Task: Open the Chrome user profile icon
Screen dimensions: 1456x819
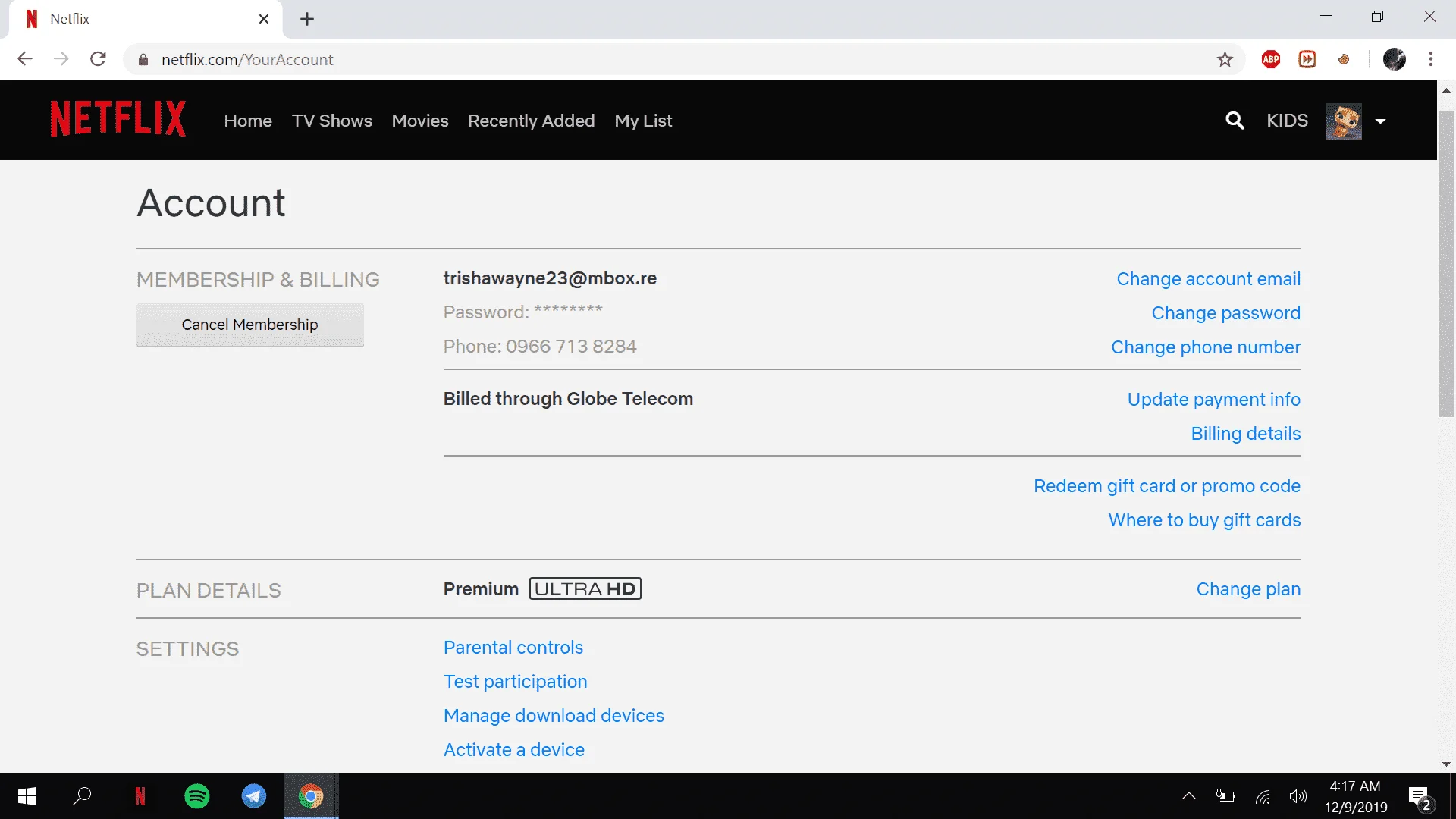Action: coord(1395,59)
